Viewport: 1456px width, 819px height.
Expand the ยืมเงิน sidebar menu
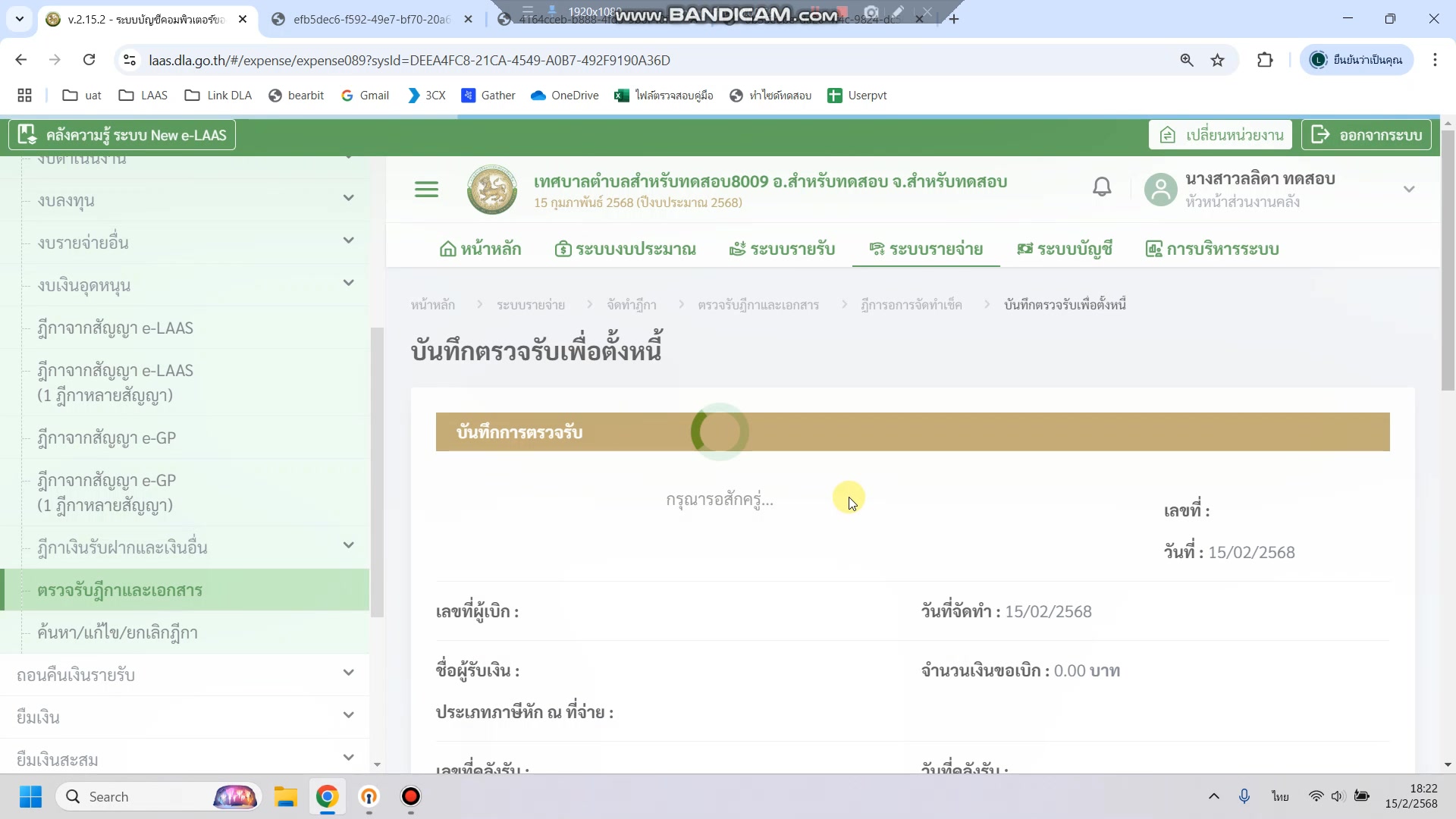pyautogui.click(x=184, y=717)
